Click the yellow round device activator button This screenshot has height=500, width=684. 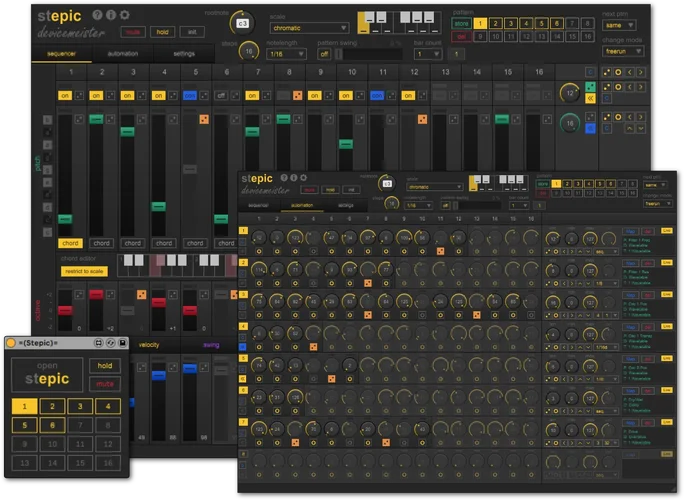click(x=11, y=343)
